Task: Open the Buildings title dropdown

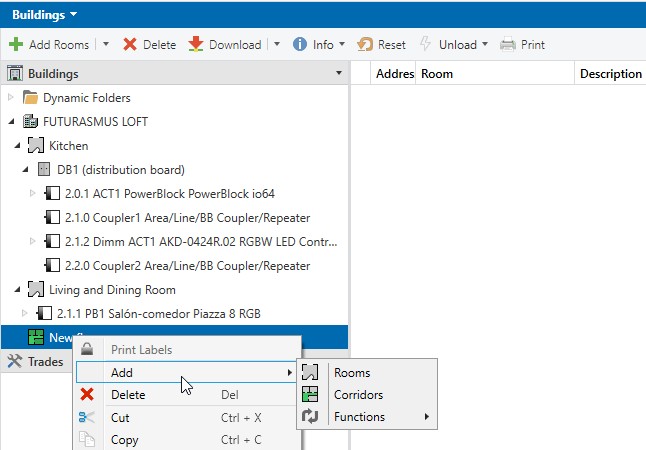Action: [x=74, y=15]
